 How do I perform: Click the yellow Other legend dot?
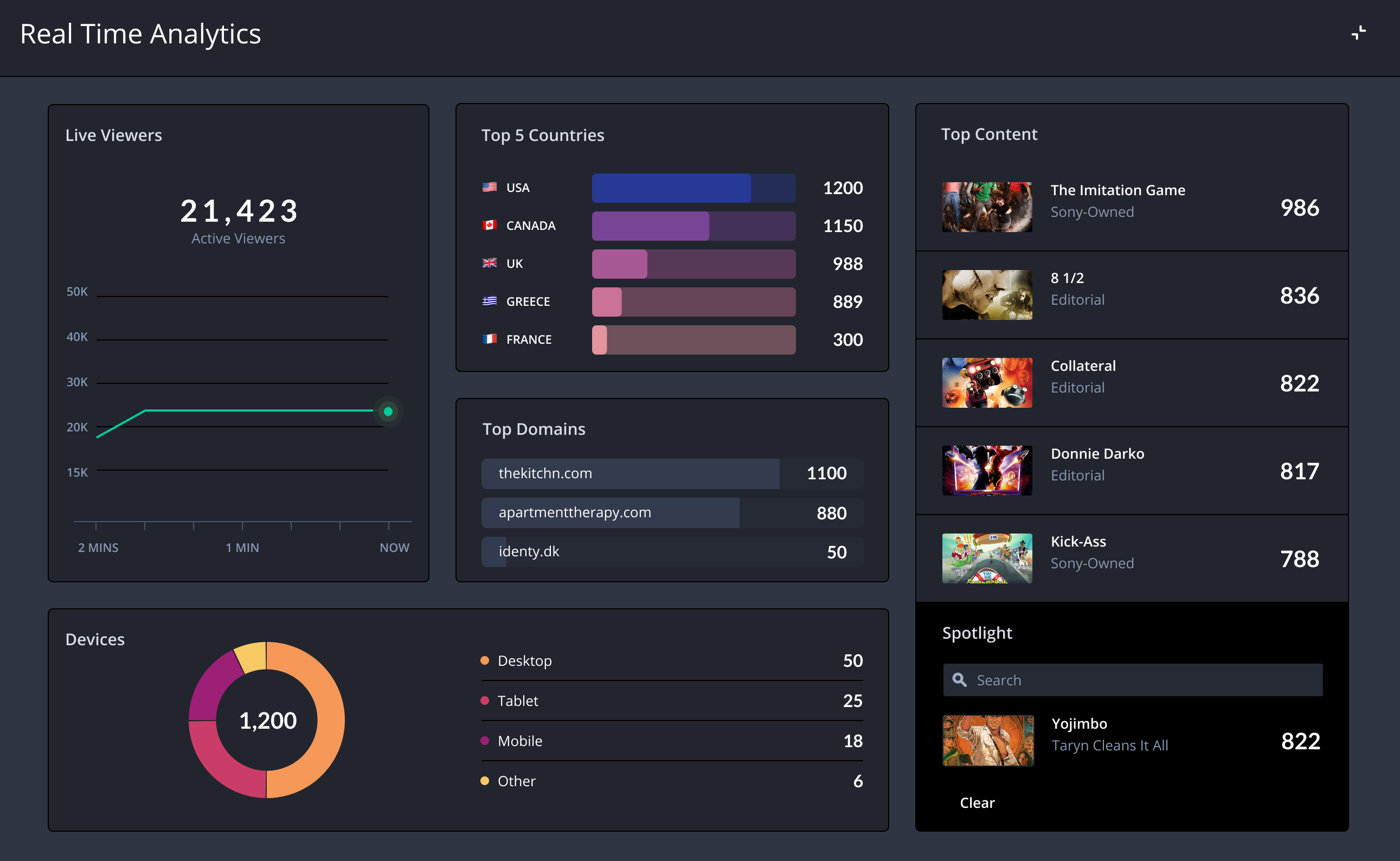coord(485,781)
